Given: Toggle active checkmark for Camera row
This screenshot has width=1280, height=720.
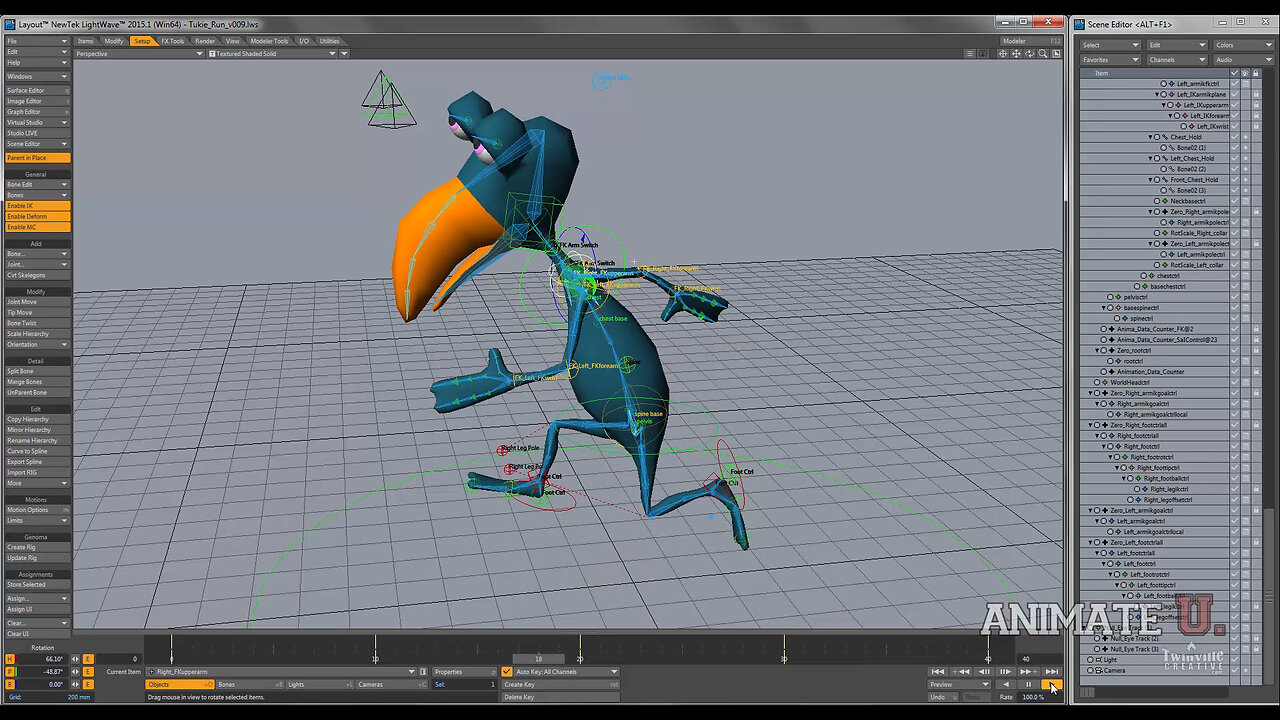Looking at the screenshot, I should pyautogui.click(x=1234, y=670).
